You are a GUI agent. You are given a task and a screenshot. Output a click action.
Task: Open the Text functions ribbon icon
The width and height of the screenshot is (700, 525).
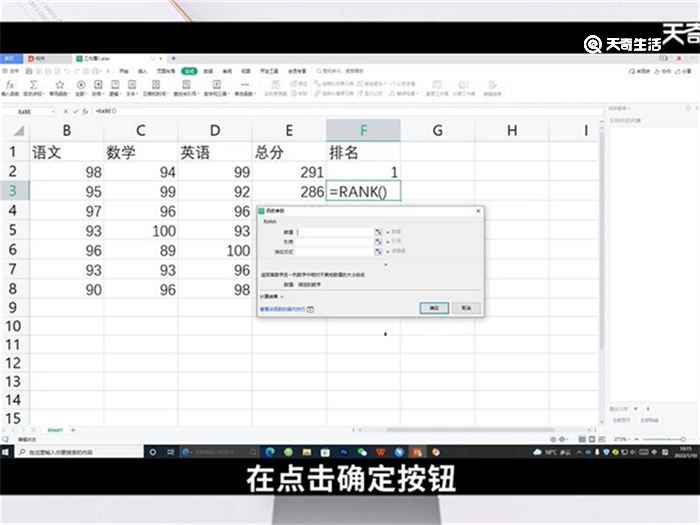click(132, 85)
